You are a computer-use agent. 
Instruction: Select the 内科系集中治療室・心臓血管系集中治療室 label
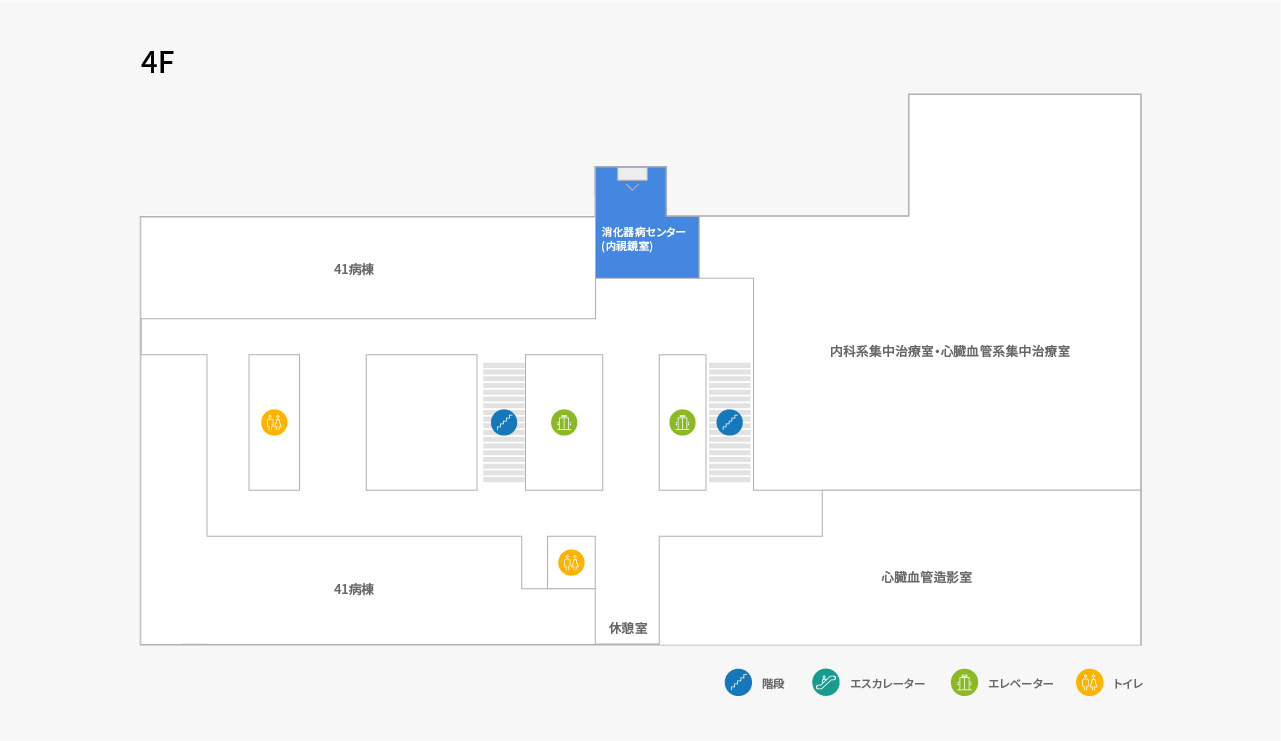pos(950,351)
